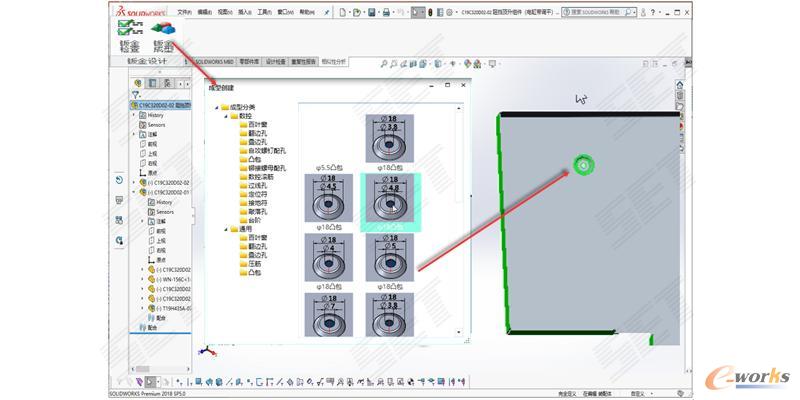Open the Options gear icon

coord(449,12)
